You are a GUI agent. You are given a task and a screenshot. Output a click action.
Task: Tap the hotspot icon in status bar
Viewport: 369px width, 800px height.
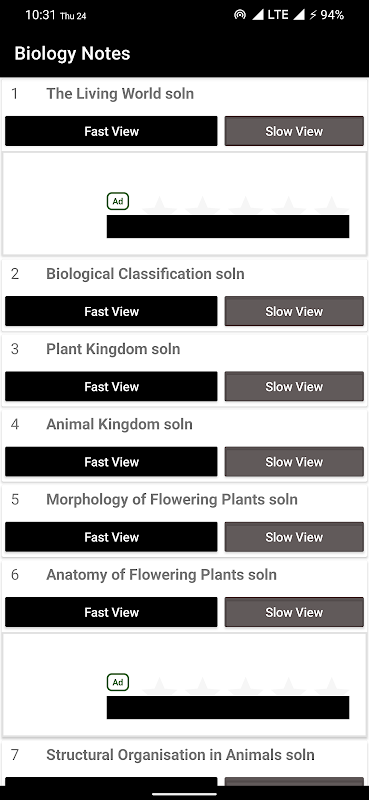tap(239, 15)
